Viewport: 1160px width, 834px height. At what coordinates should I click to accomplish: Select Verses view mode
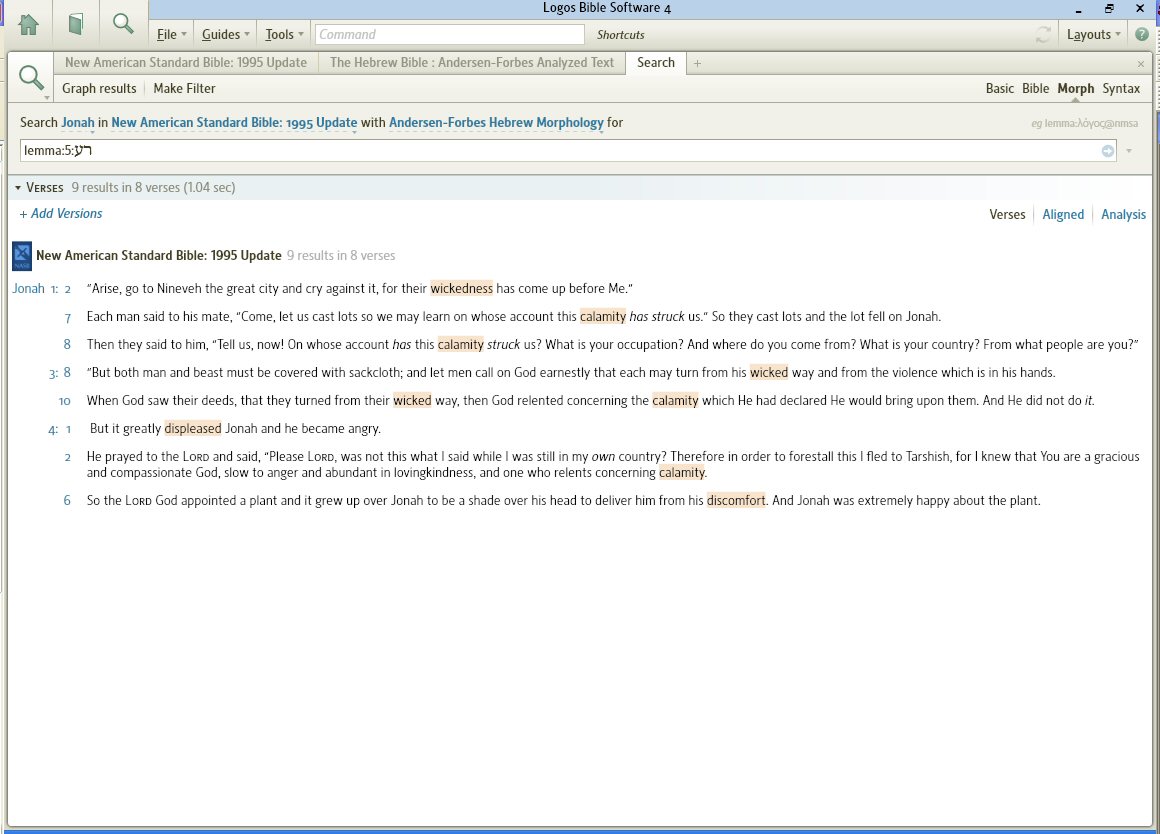[x=1007, y=215]
